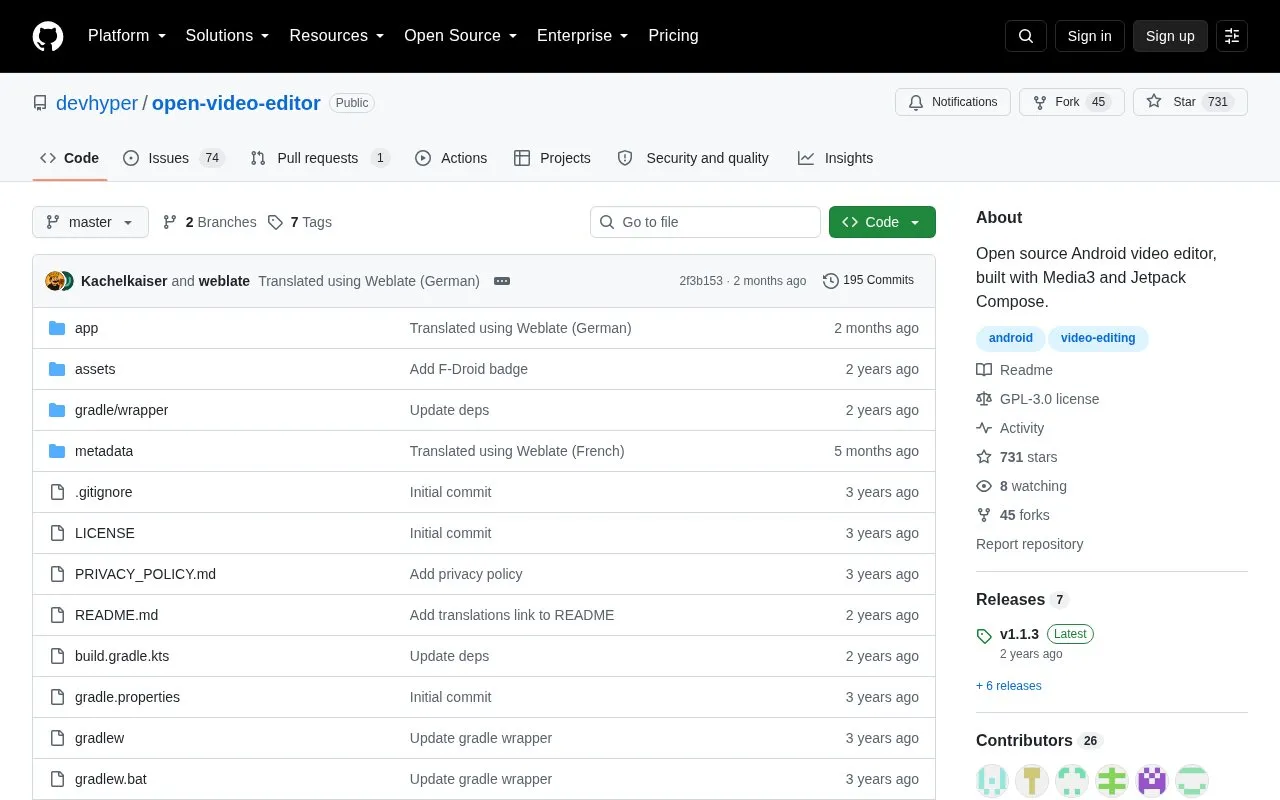Select the Code tab
Viewport: 1280px width, 800px height.
click(x=70, y=158)
